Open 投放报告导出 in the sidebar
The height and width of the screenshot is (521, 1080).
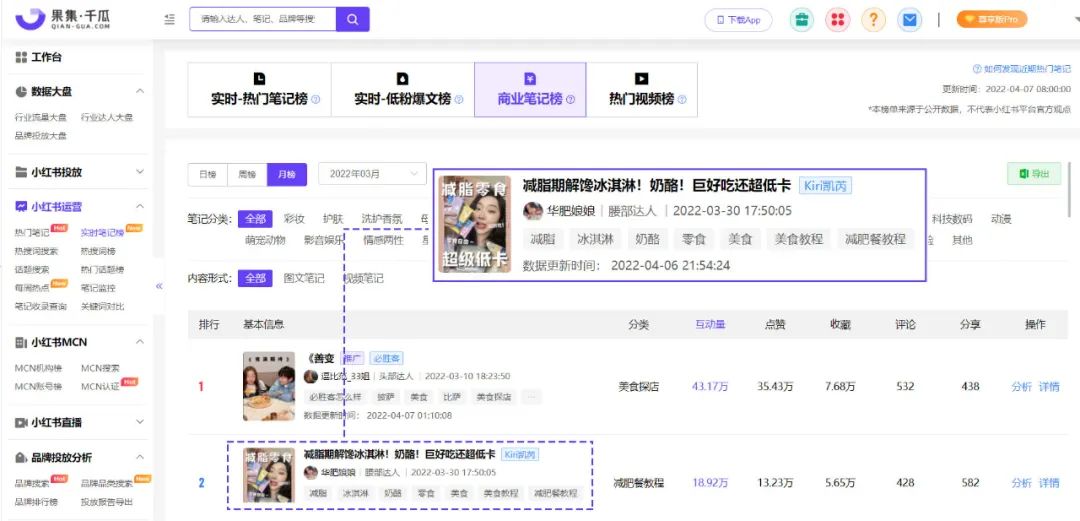click(x=106, y=502)
